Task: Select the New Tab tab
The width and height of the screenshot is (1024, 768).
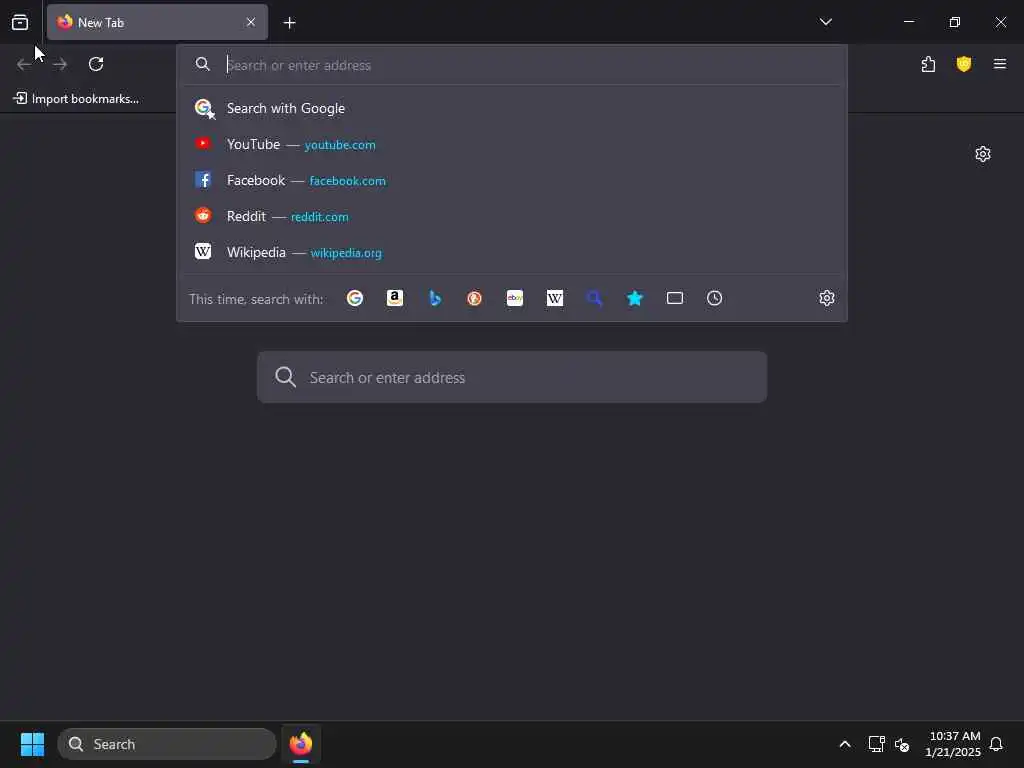Action: 157,22
